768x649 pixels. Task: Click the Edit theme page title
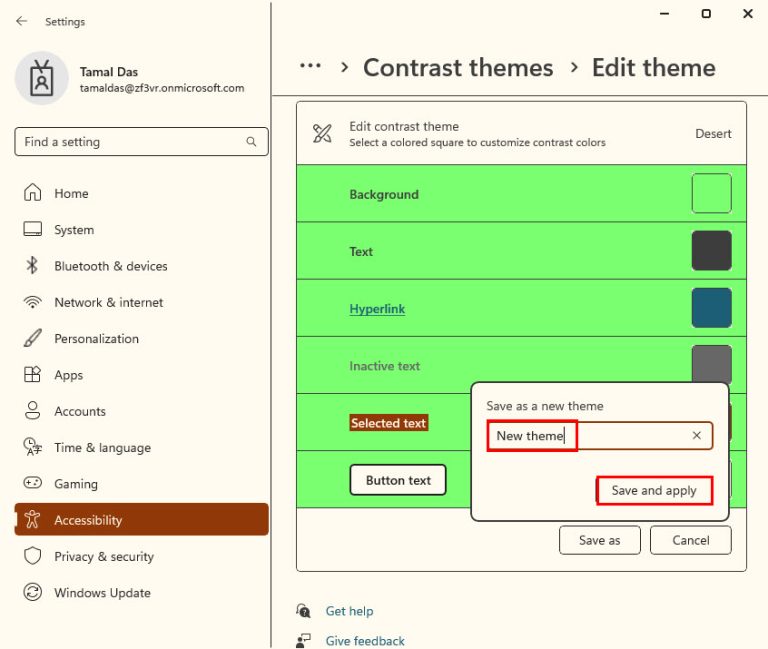653,68
